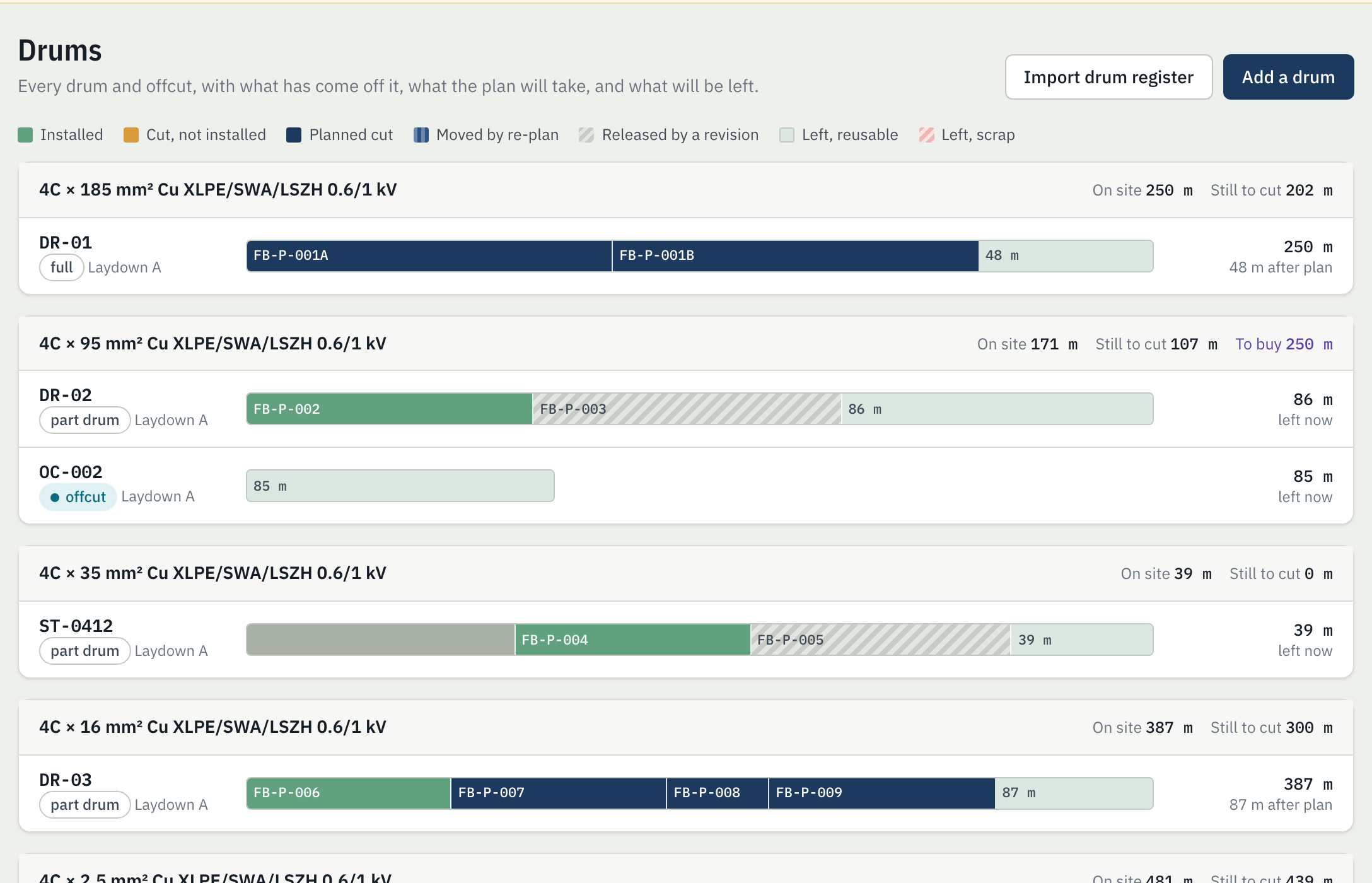Click the OC-002 offcut name
This screenshot has height=883, width=1372.
pos(71,472)
